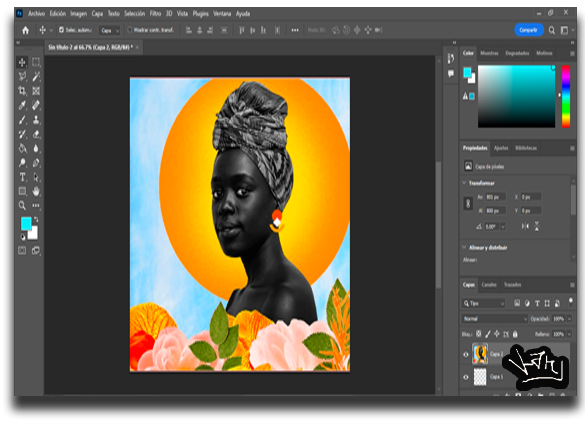
Task: Select the Dodge tool
Action: pyautogui.click(x=22, y=163)
